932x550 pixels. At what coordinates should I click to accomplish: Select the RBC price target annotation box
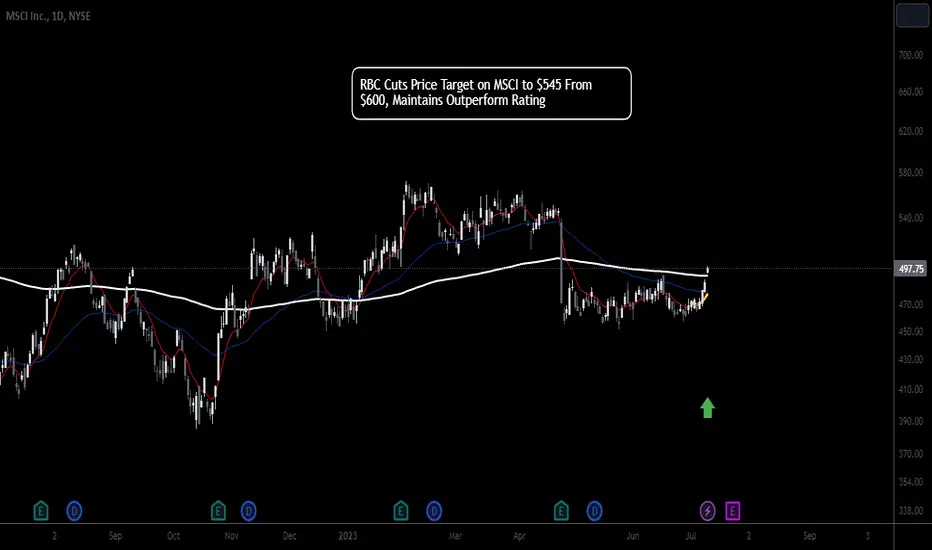[x=492, y=93]
